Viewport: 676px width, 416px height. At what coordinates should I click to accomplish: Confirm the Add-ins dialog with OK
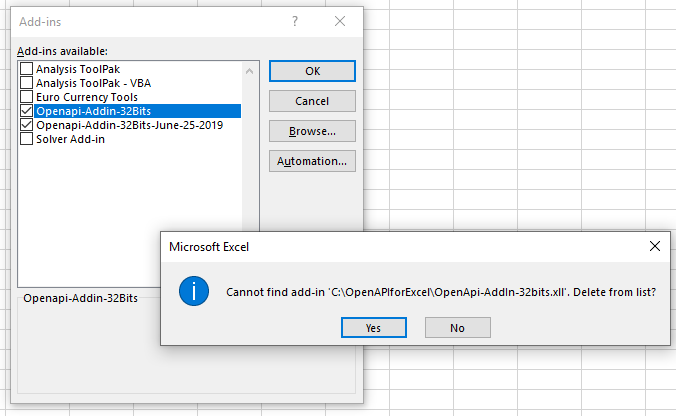(312, 71)
